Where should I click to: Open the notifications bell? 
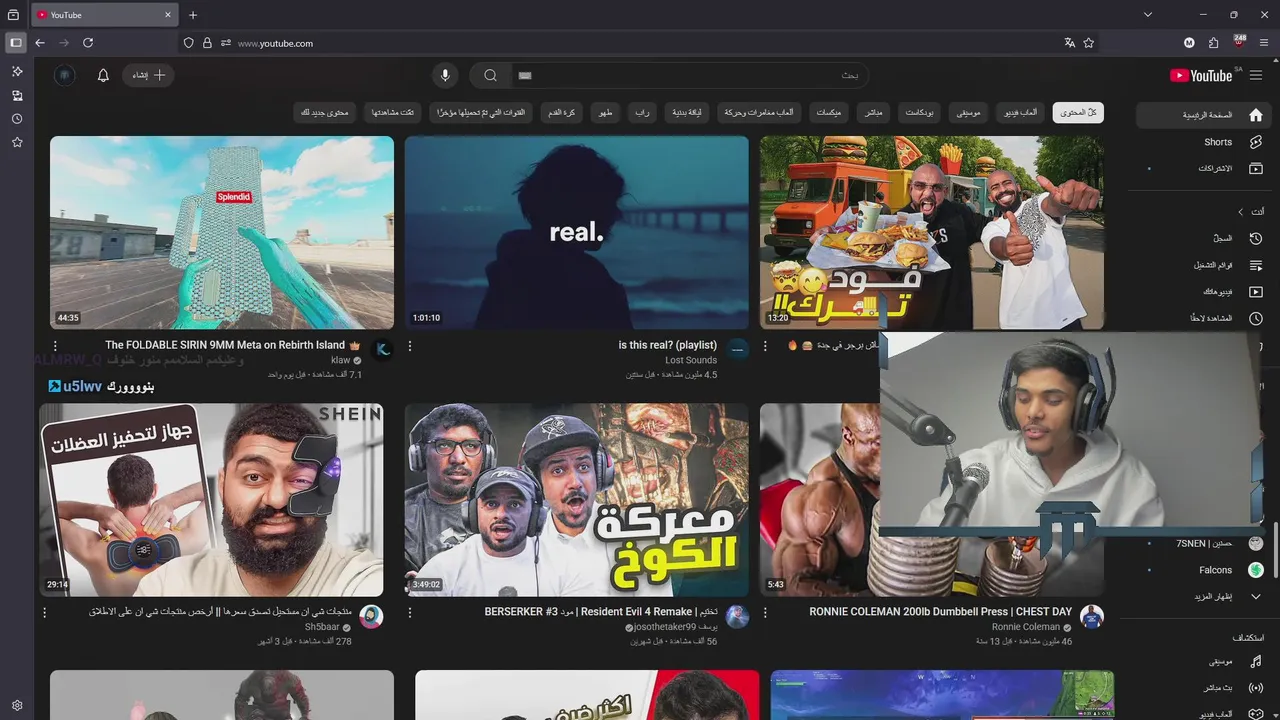click(103, 75)
